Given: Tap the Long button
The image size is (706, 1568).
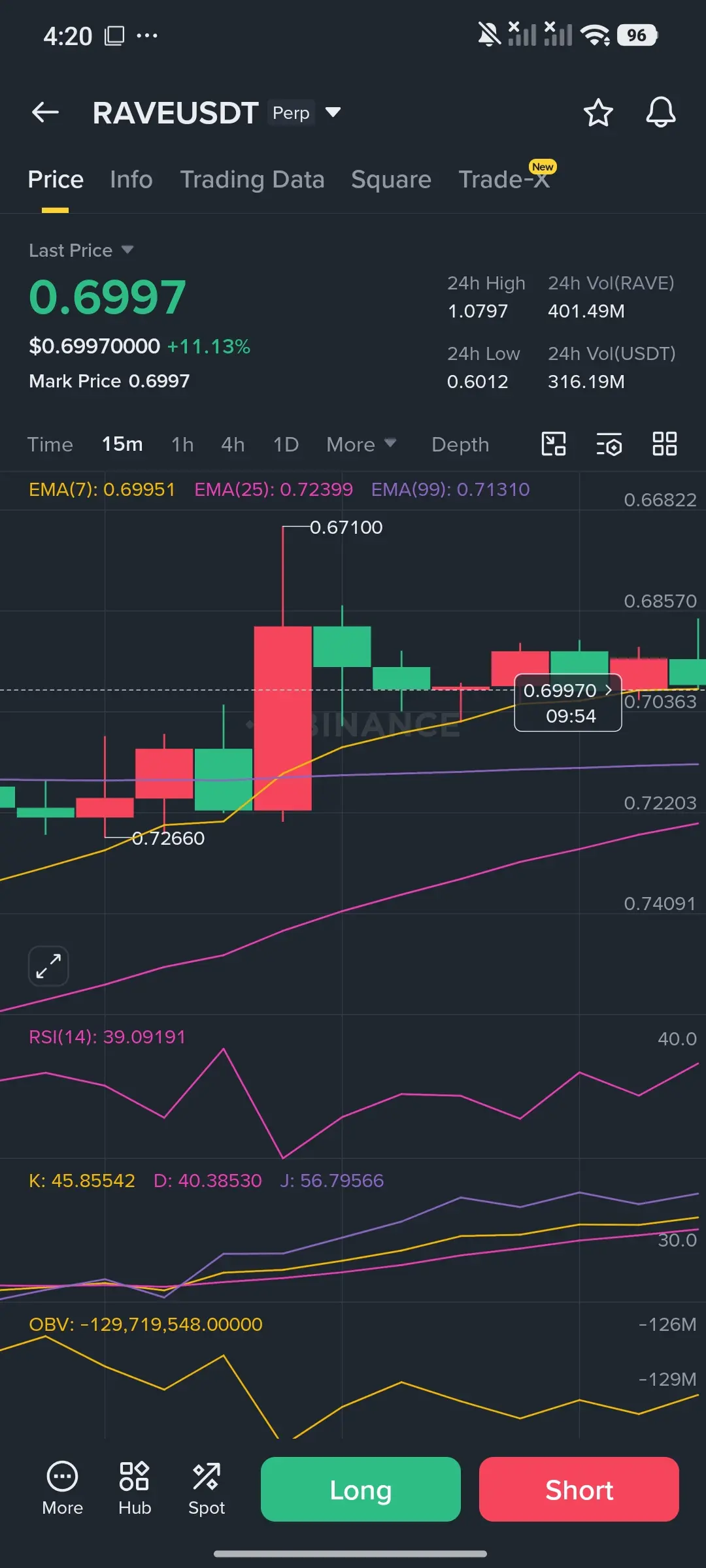Looking at the screenshot, I should click(x=361, y=1489).
